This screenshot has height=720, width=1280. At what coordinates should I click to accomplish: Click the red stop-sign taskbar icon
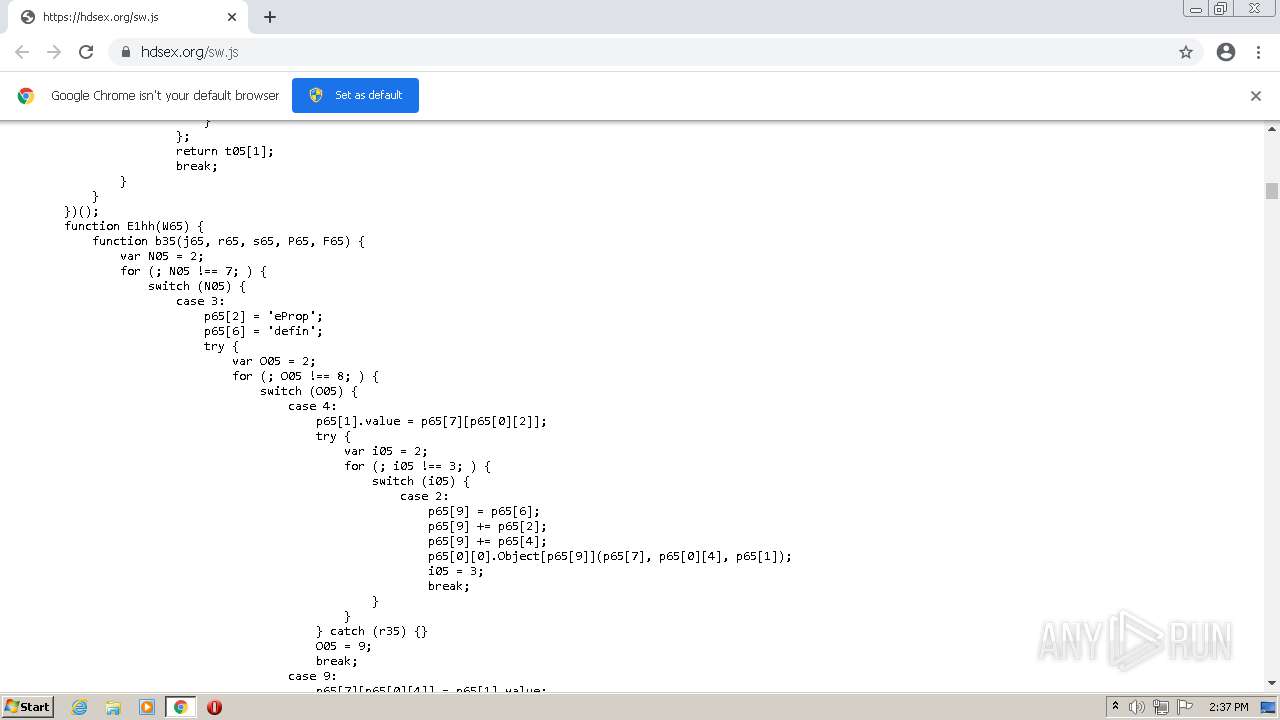pos(214,707)
